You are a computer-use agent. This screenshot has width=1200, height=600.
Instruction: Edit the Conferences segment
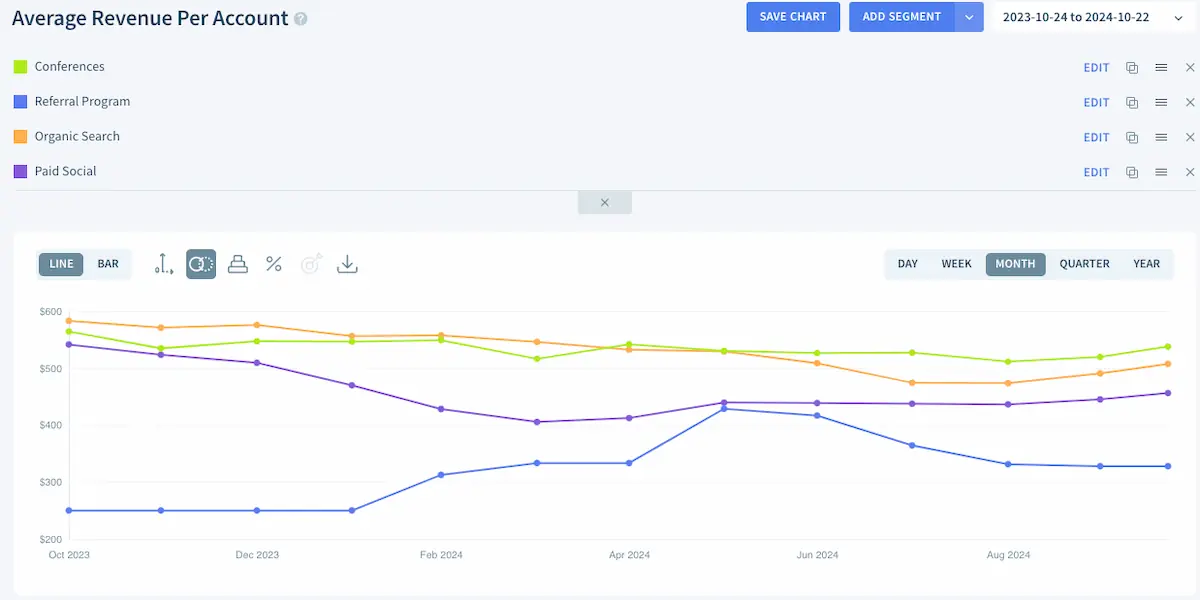(x=1097, y=68)
